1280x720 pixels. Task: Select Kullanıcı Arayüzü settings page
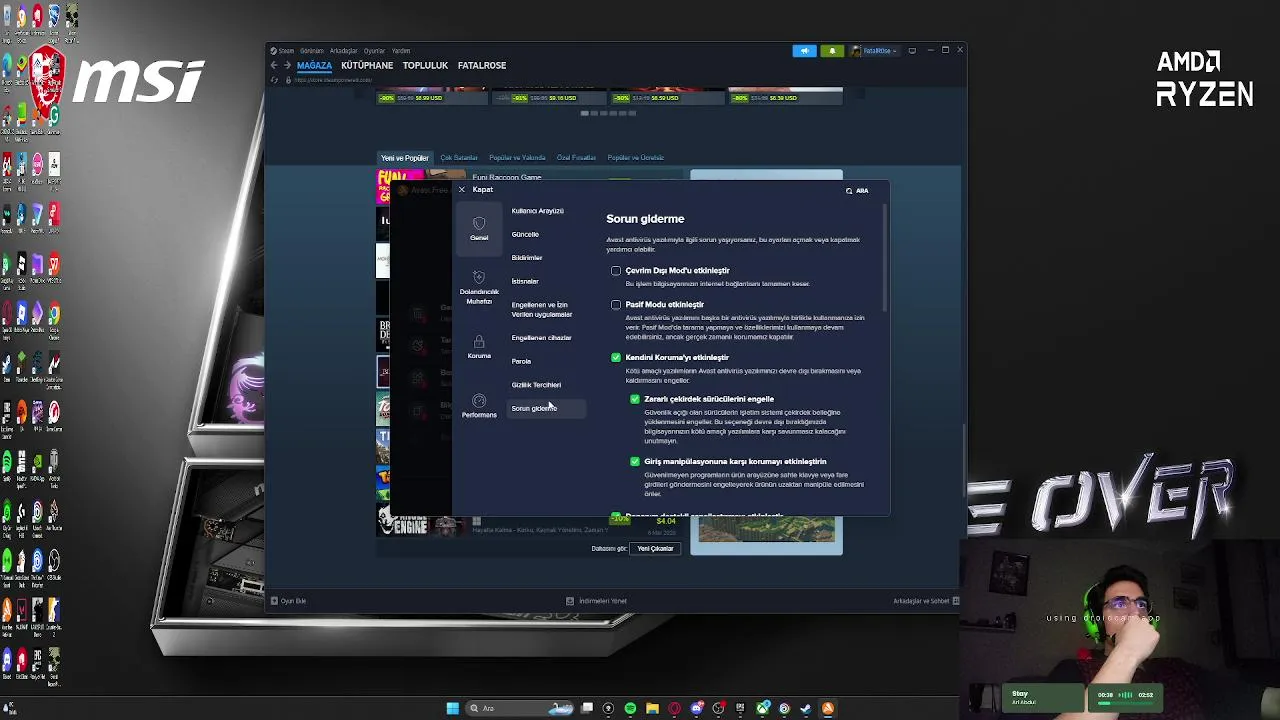(538, 211)
